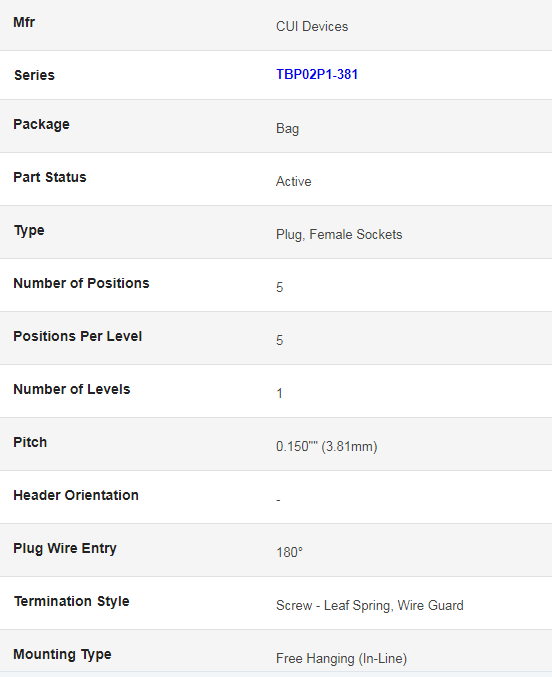Select the Screw - Leaf Spring, Wire Guard value
The height and width of the screenshot is (677, 552).
pos(370,605)
